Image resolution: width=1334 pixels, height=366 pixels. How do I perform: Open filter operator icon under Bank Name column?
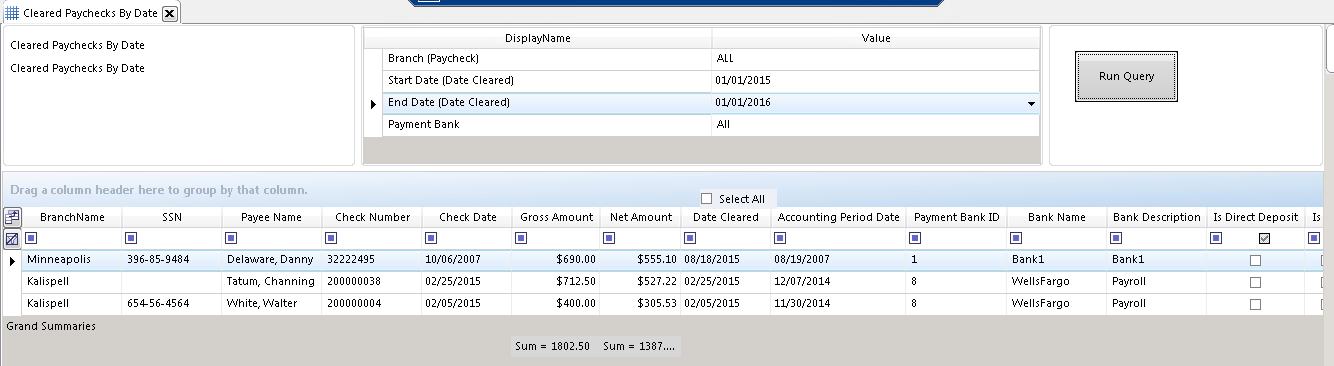click(x=1016, y=238)
